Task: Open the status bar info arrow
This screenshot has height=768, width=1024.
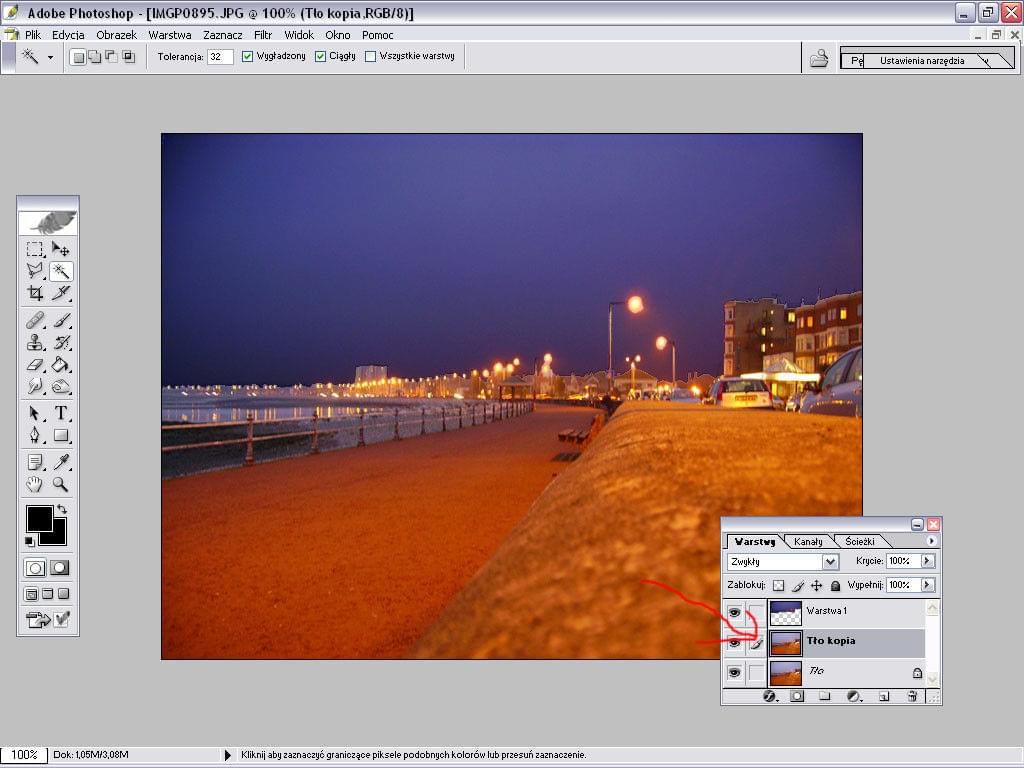Action: tap(227, 755)
